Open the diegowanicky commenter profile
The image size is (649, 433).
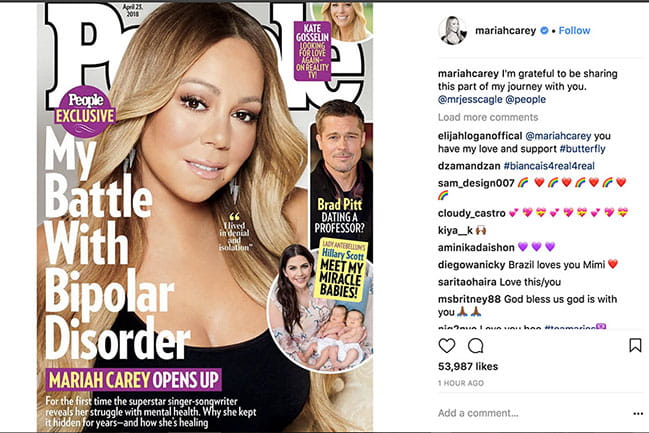click(x=471, y=265)
